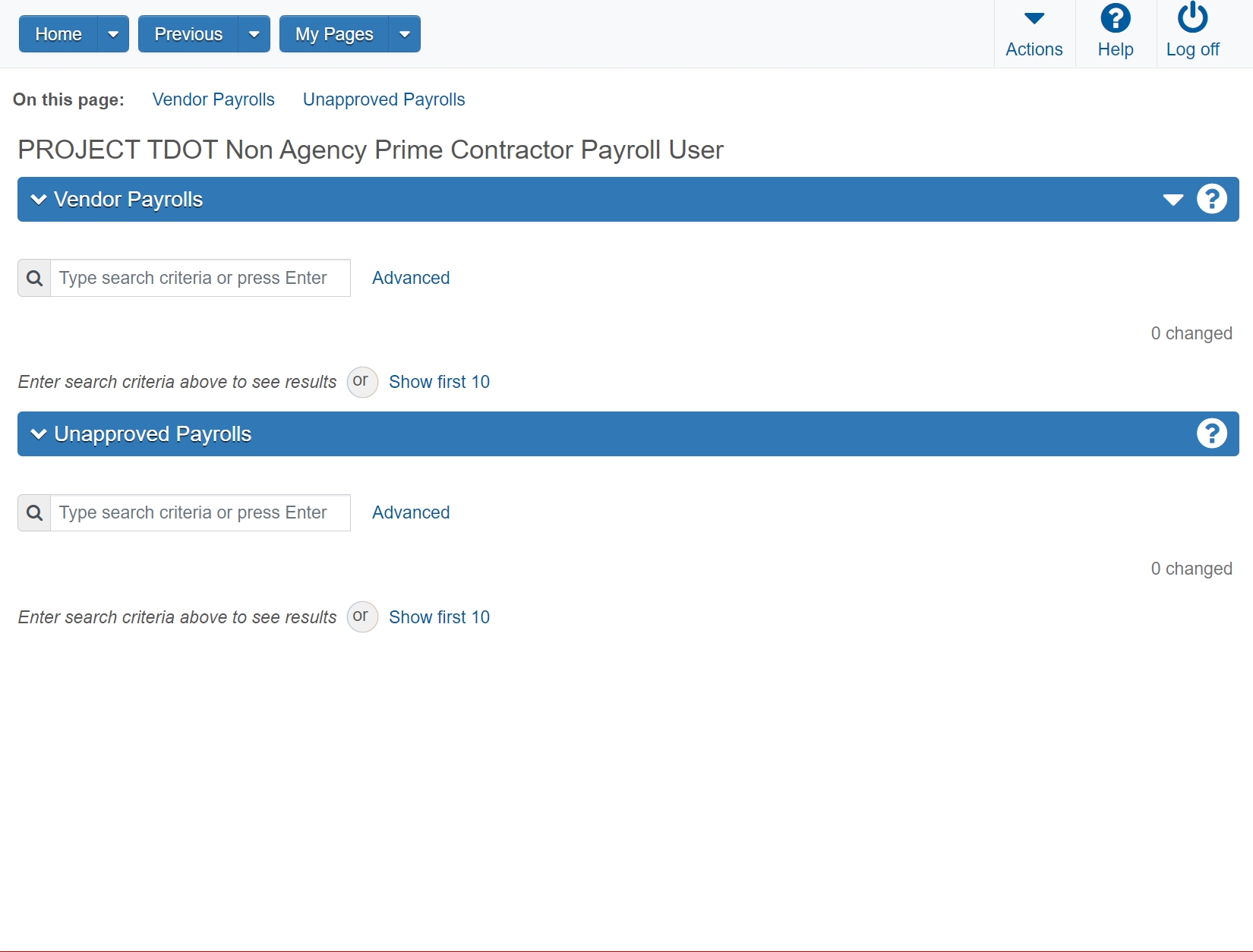Click the Help question mark icon

[x=1116, y=18]
